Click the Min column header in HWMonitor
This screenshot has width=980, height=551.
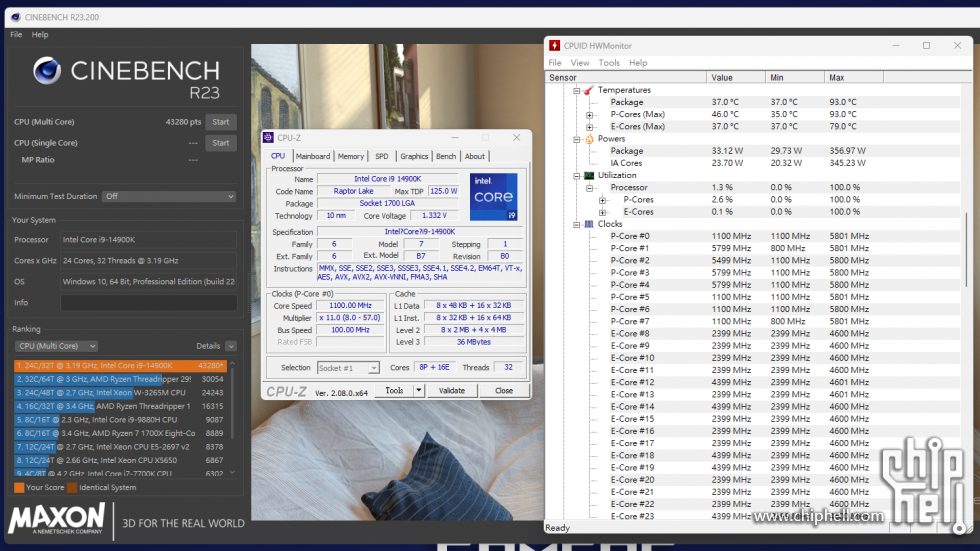click(x=795, y=77)
